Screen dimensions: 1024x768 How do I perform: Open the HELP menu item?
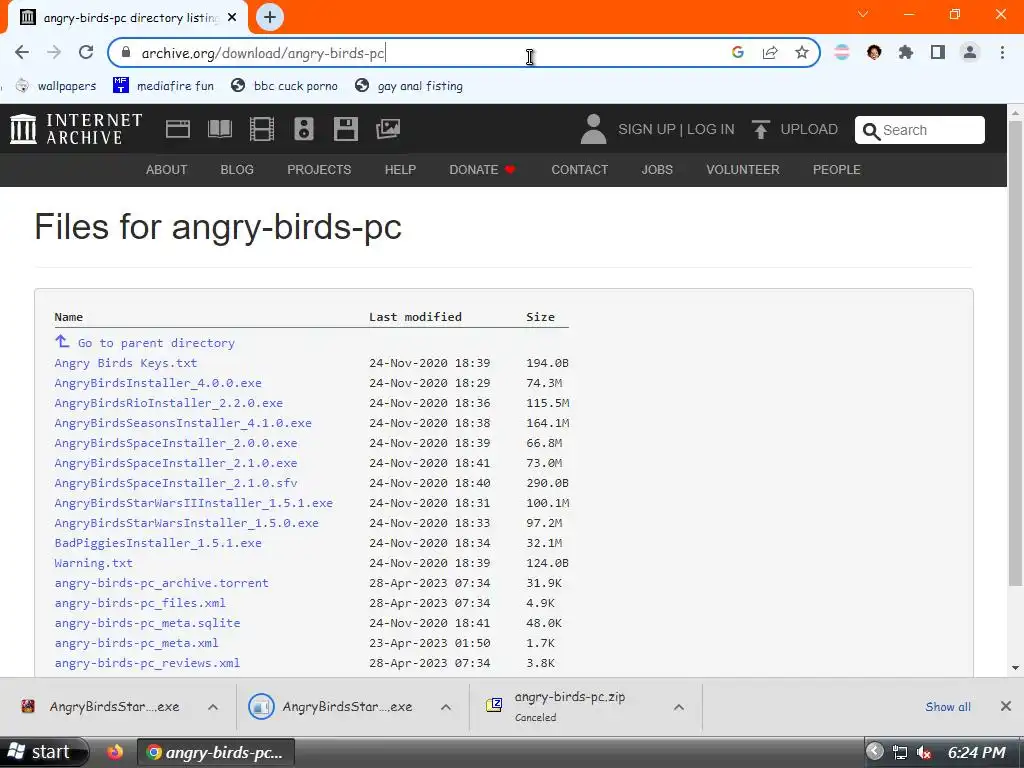pyautogui.click(x=400, y=170)
